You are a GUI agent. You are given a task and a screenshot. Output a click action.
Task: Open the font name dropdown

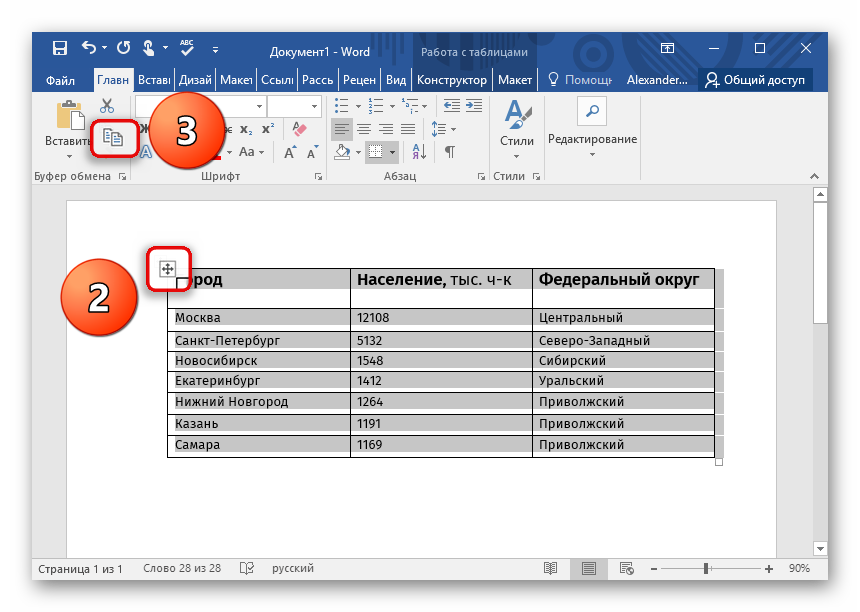(259, 106)
